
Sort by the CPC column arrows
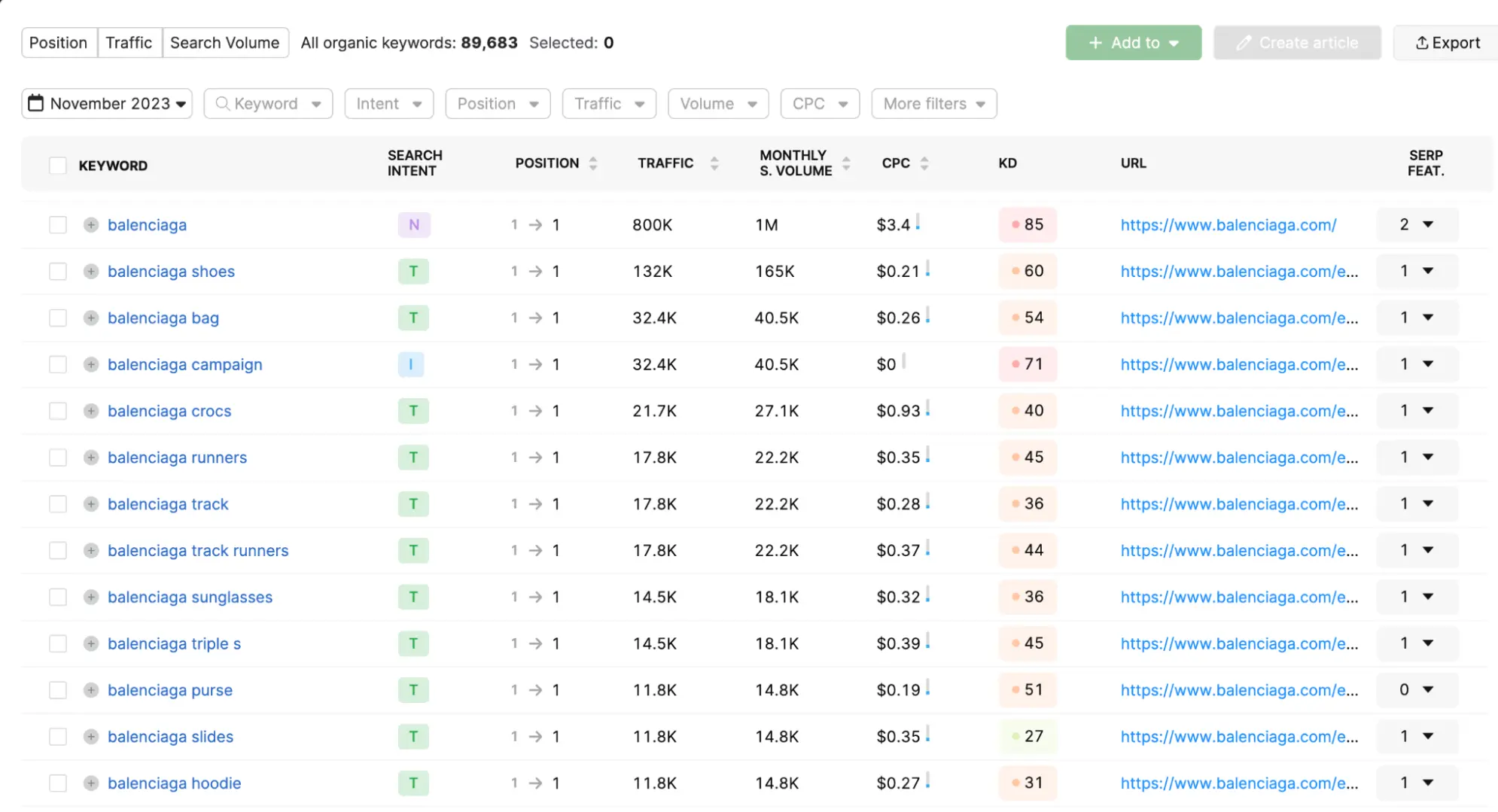tap(924, 163)
